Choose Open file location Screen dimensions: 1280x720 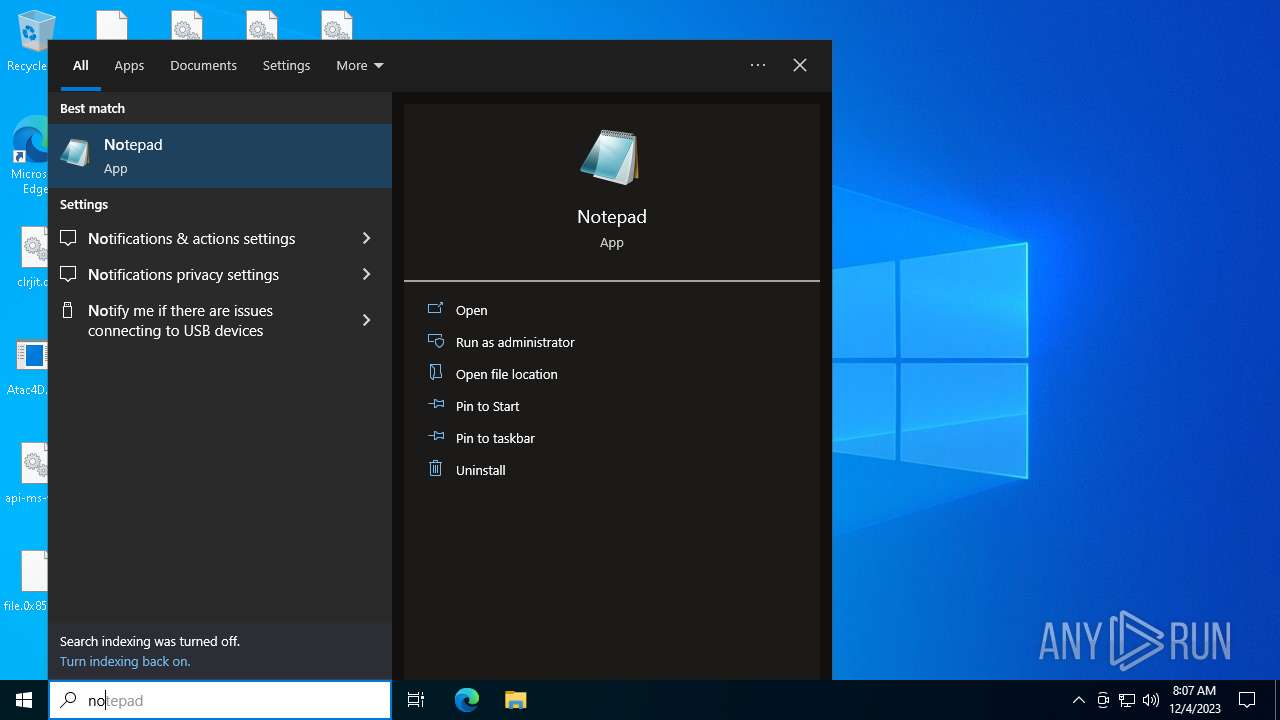tap(506, 374)
